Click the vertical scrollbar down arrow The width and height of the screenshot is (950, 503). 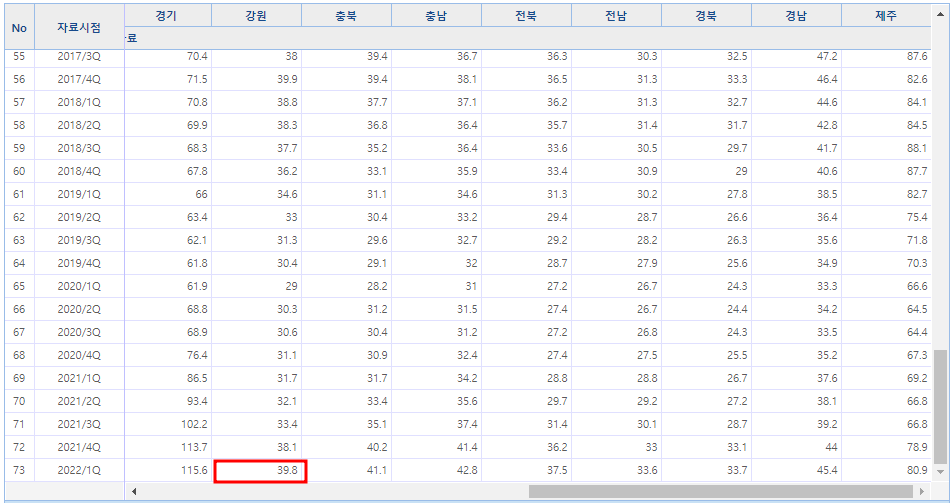tap(940, 471)
